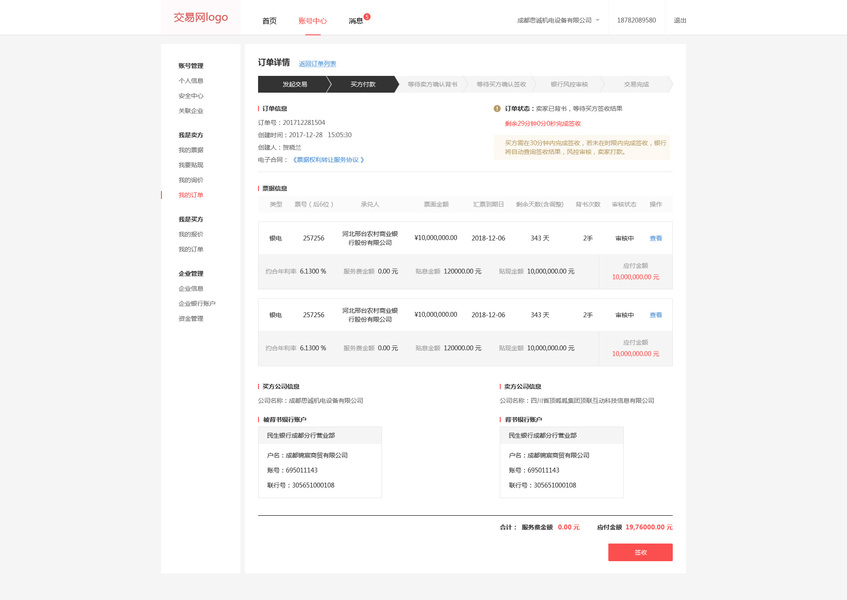847x600 pixels.
Task: Click the red countdown 剩余29分钟 text
Action: (543, 124)
